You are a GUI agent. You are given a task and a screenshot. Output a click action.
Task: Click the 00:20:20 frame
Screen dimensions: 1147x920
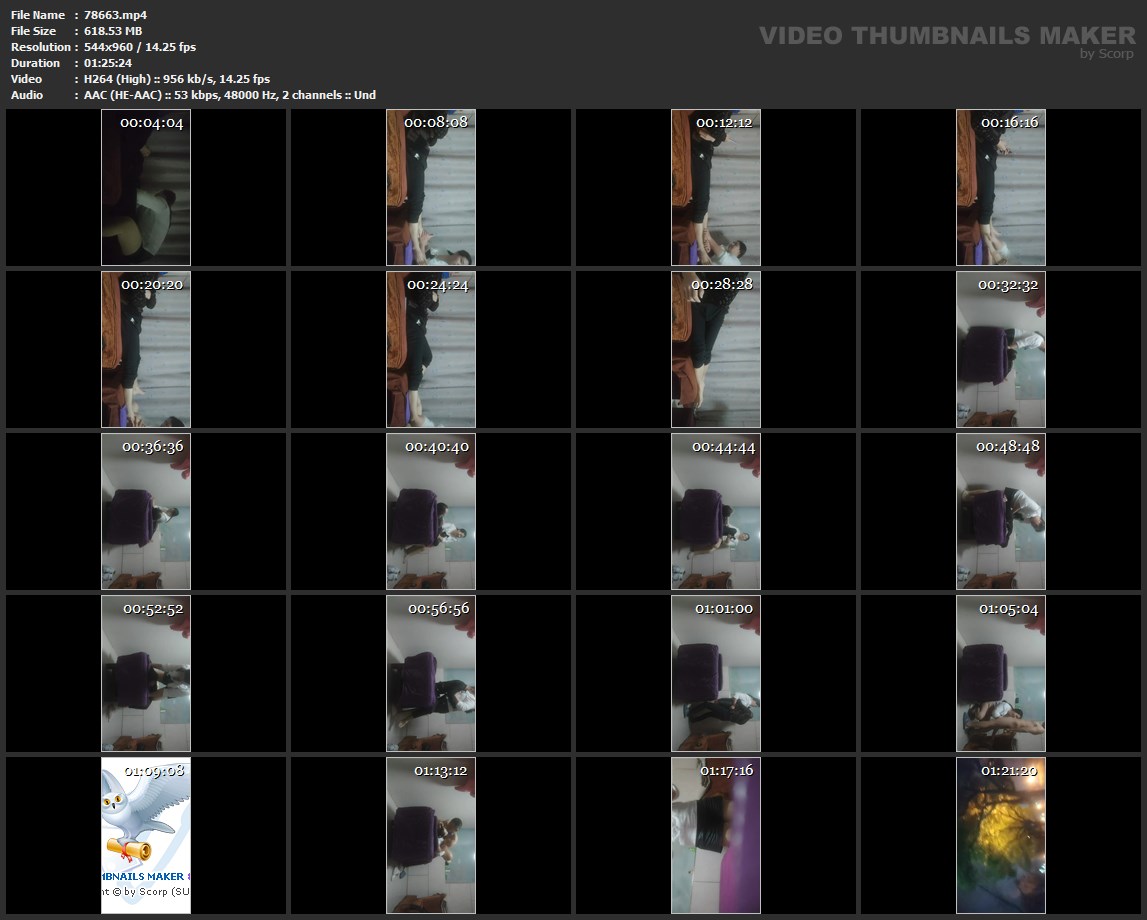pos(146,349)
